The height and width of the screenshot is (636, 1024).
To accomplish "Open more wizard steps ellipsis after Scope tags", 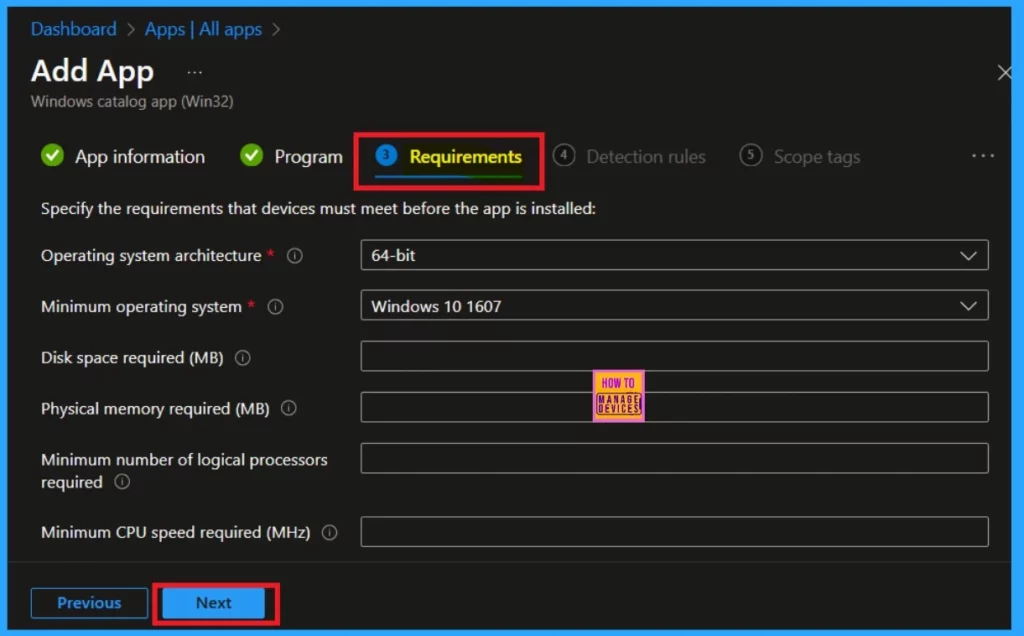I will pyautogui.click(x=983, y=155).
